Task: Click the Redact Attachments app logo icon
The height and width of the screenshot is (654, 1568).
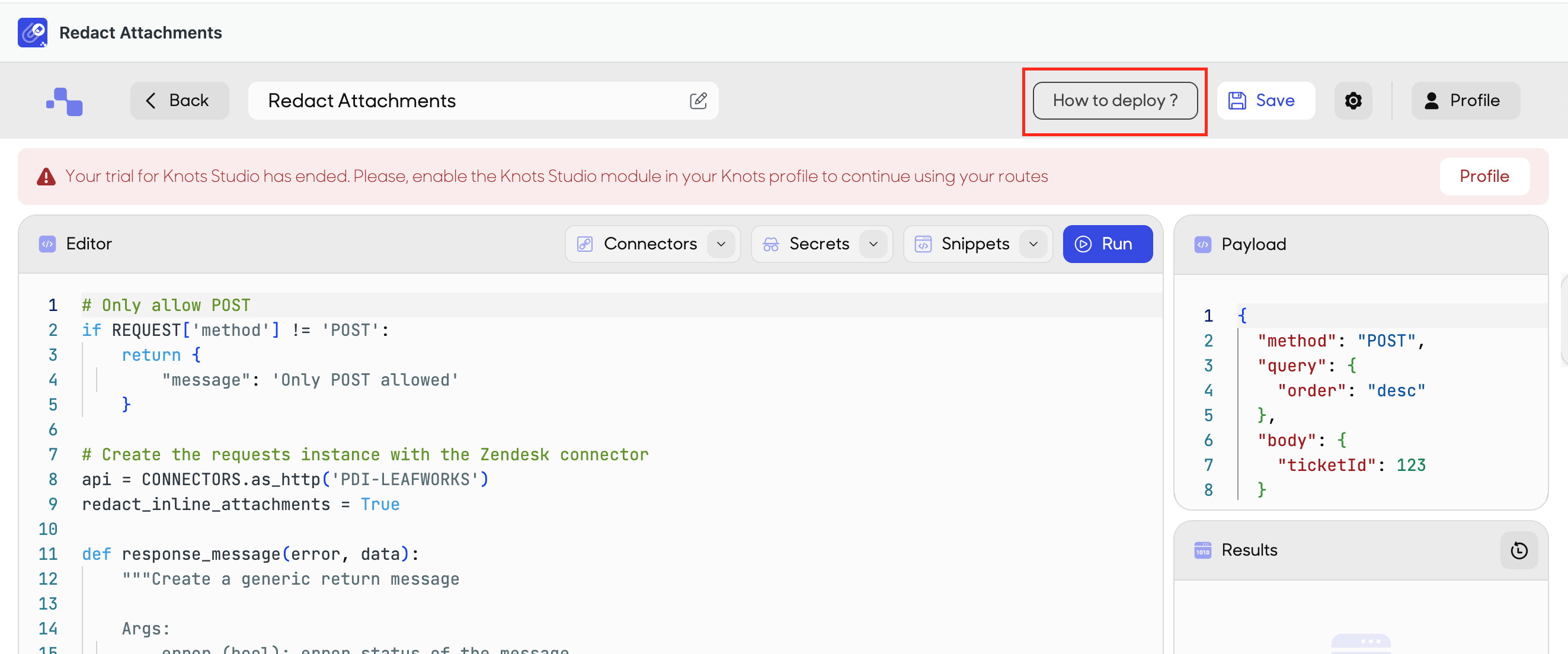Action: [x=33, y=32]
